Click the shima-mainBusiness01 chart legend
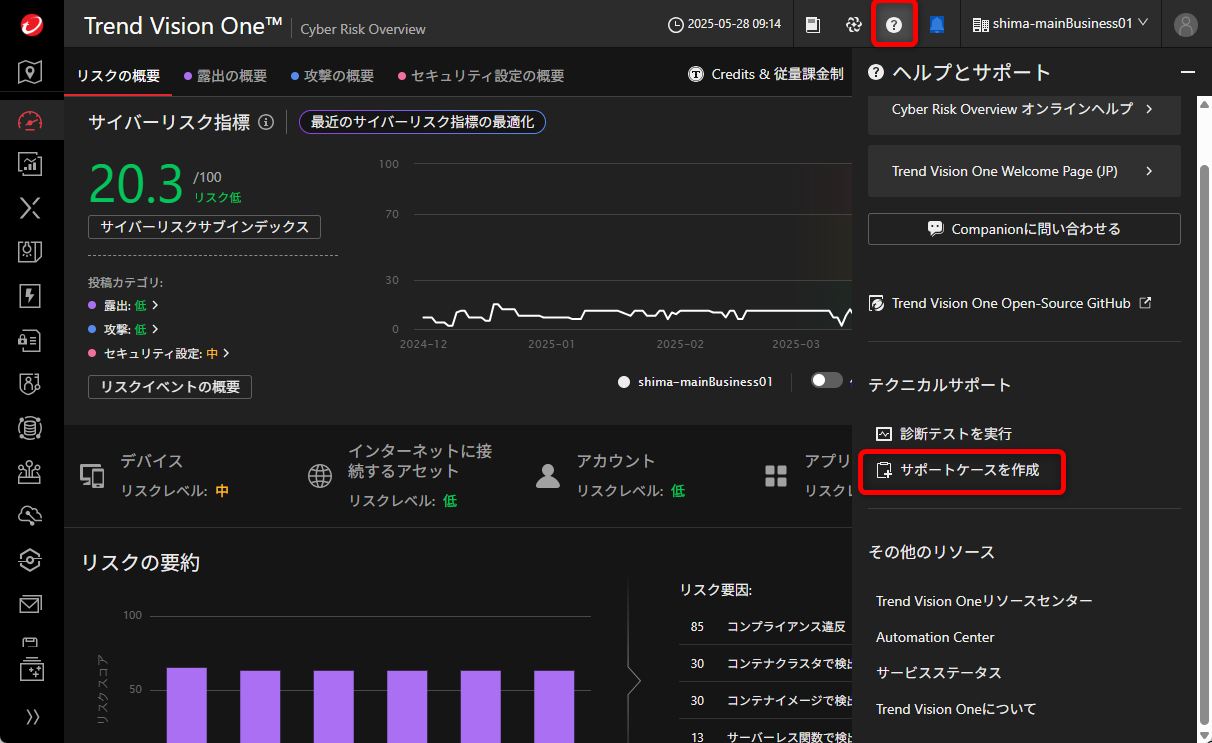Image resolution: width=1212 pixels, height=743 pixels. coord(696,381)
